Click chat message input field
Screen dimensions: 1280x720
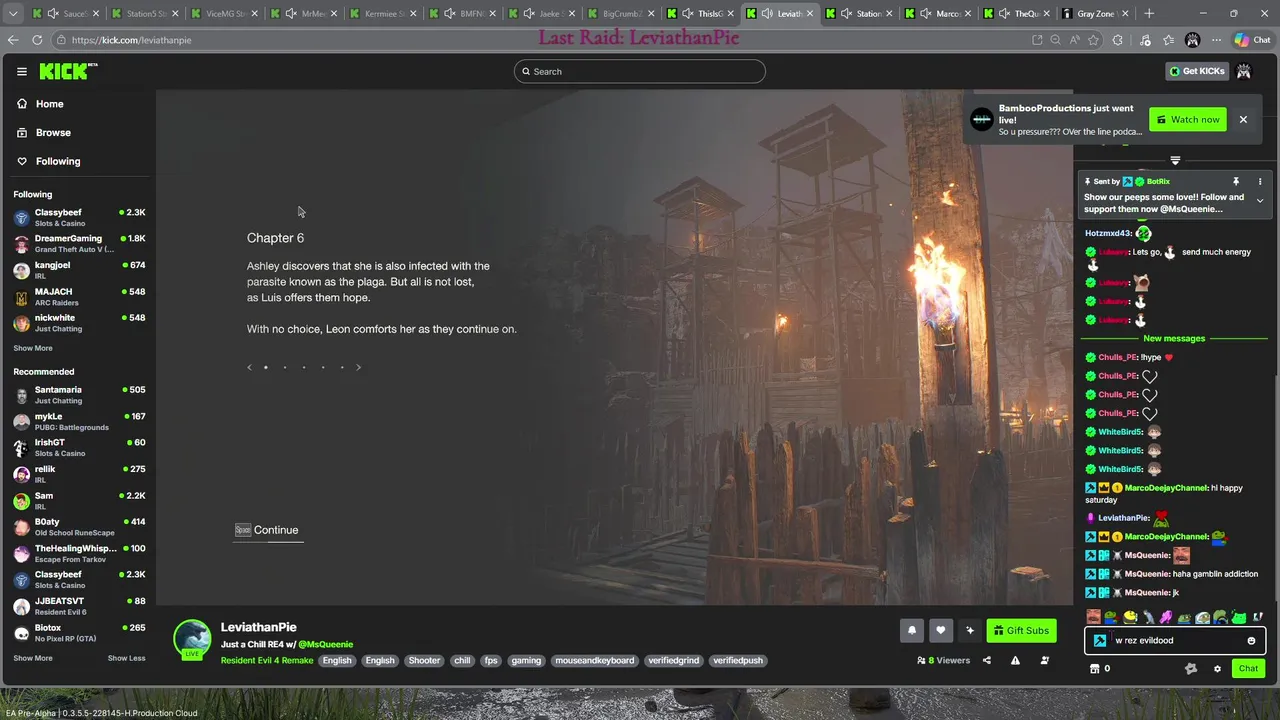[x=1176, y=640]
